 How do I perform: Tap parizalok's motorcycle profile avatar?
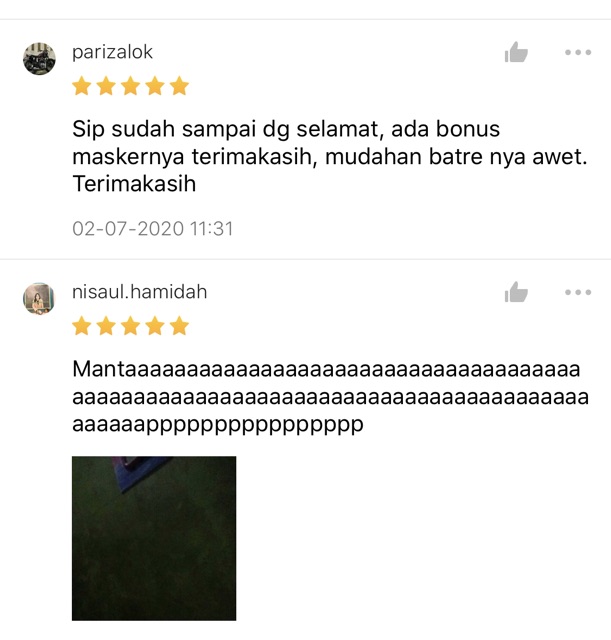coord(39,58)
